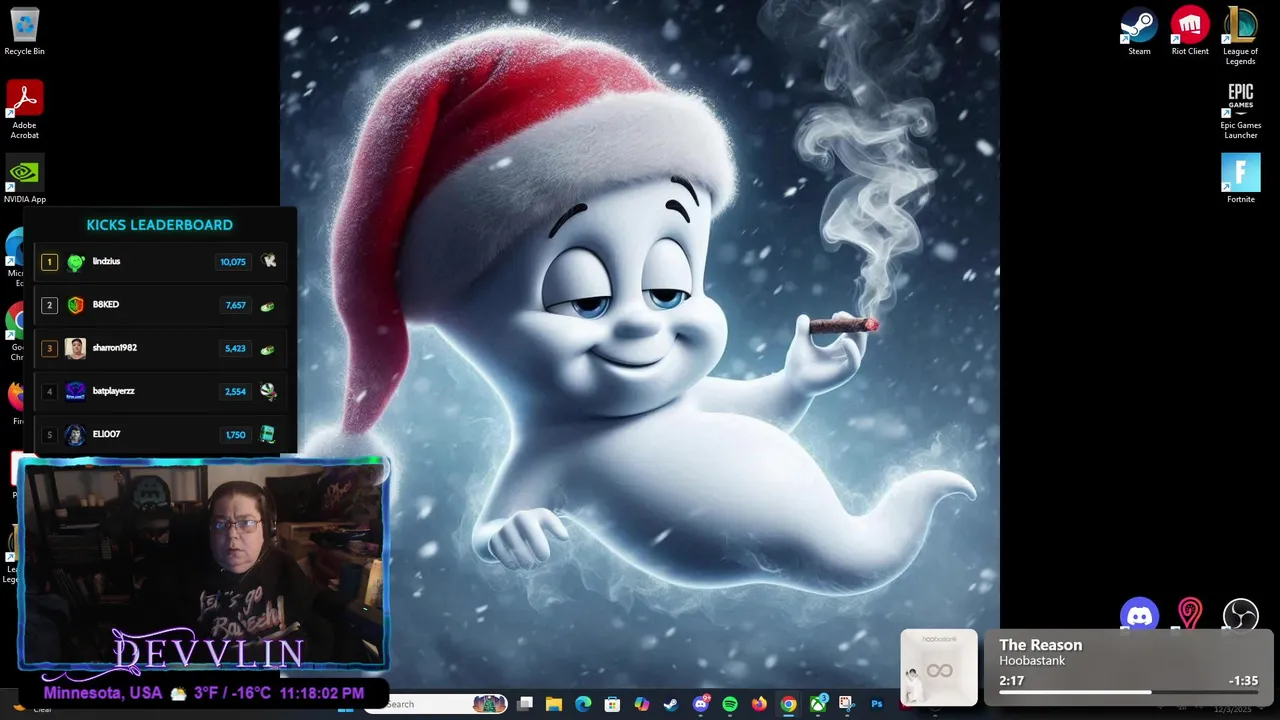This screenshot has width=1280, height=720.
Task: Select leaderboard user "sharron1982"
Action: [114, 348]
